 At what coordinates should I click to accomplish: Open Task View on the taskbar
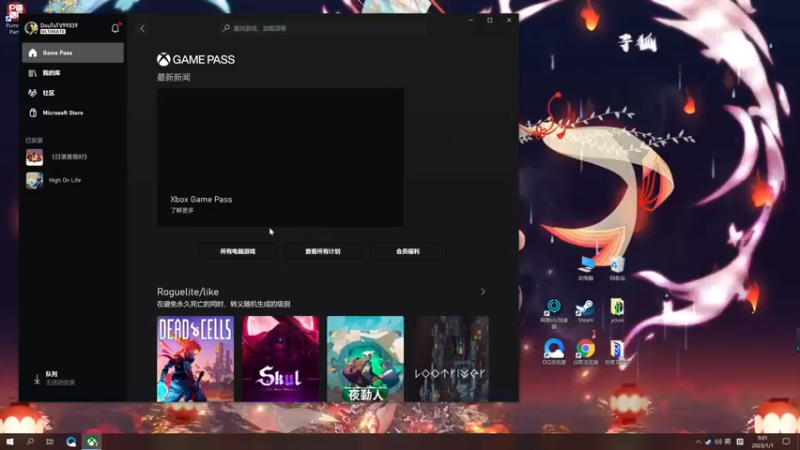(49, 441)
